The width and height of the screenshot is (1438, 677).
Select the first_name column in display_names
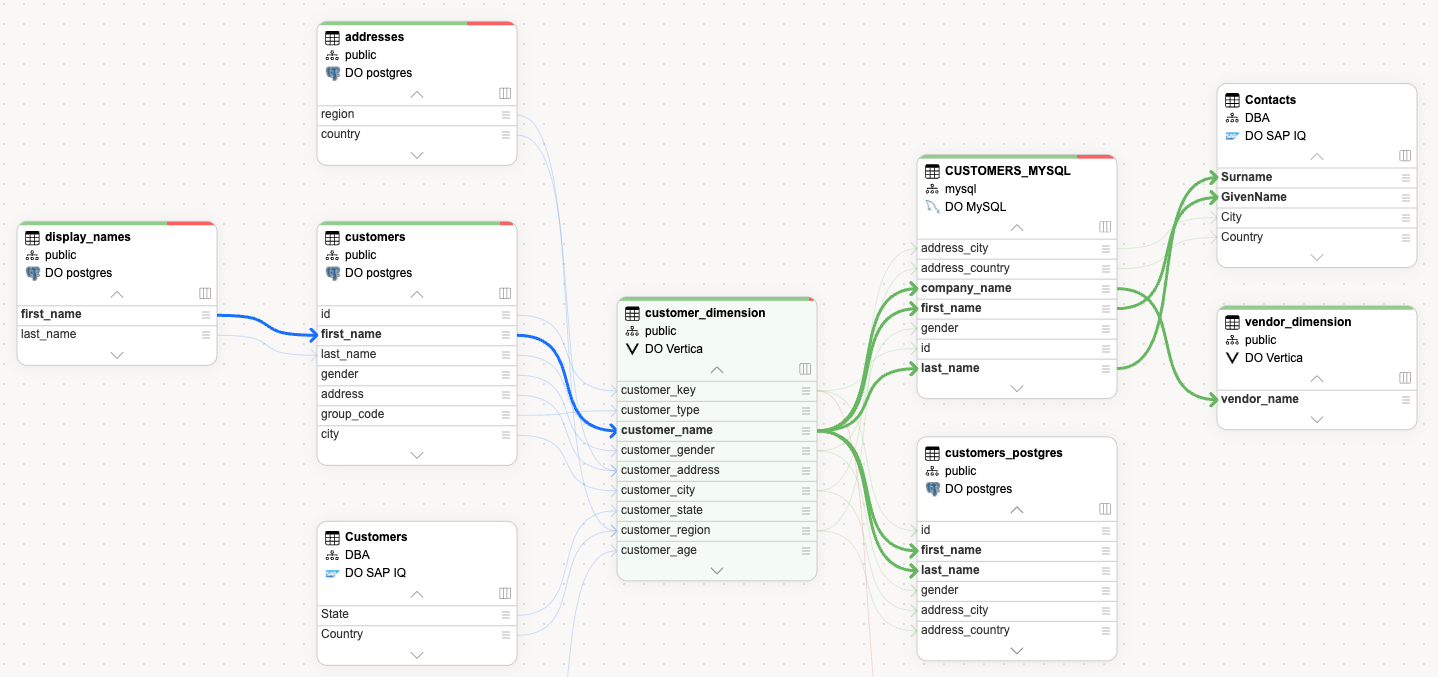[x=52, y=314]
